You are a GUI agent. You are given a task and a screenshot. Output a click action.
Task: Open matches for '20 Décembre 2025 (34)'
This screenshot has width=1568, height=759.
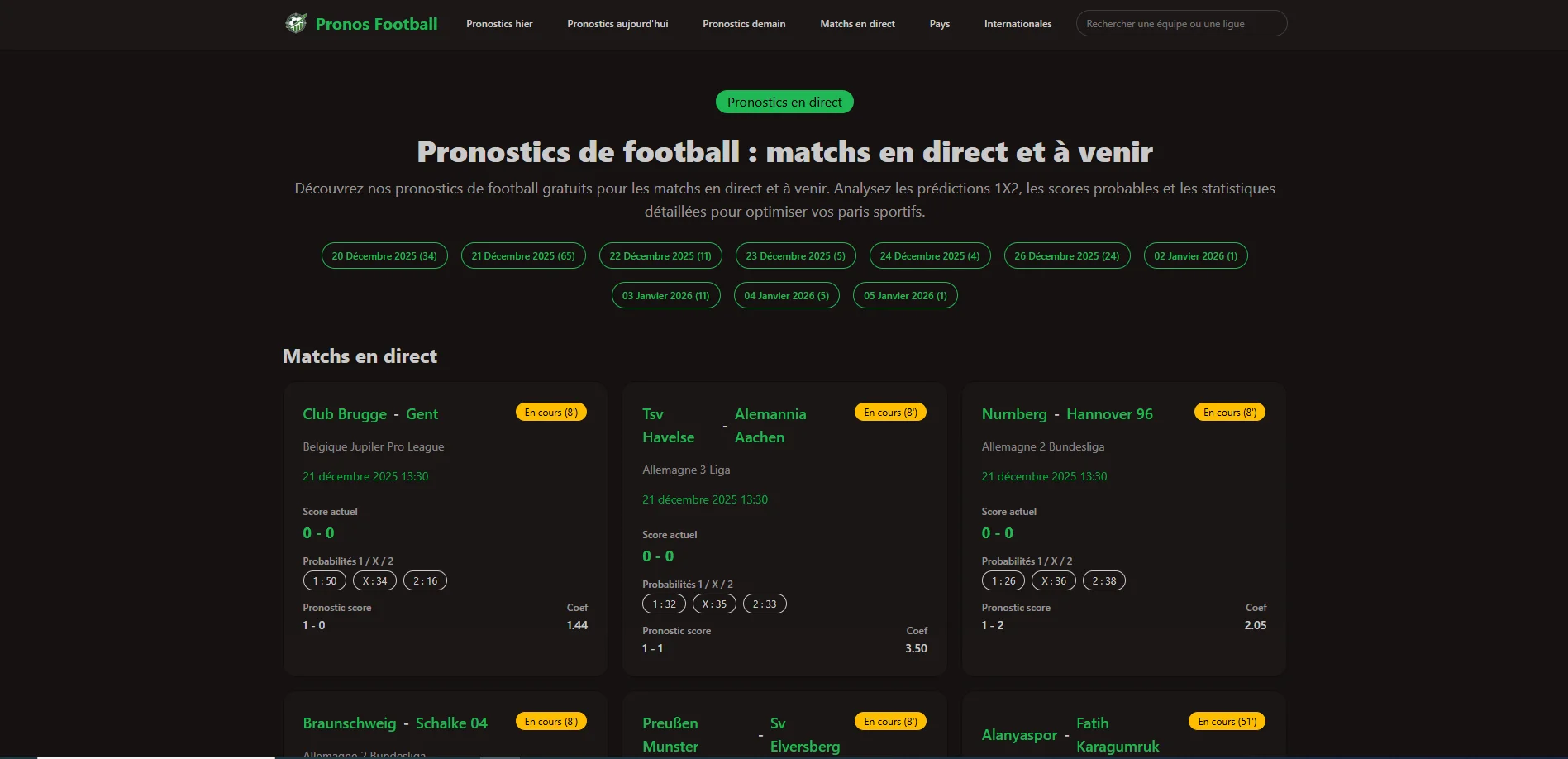click(384, 255)
